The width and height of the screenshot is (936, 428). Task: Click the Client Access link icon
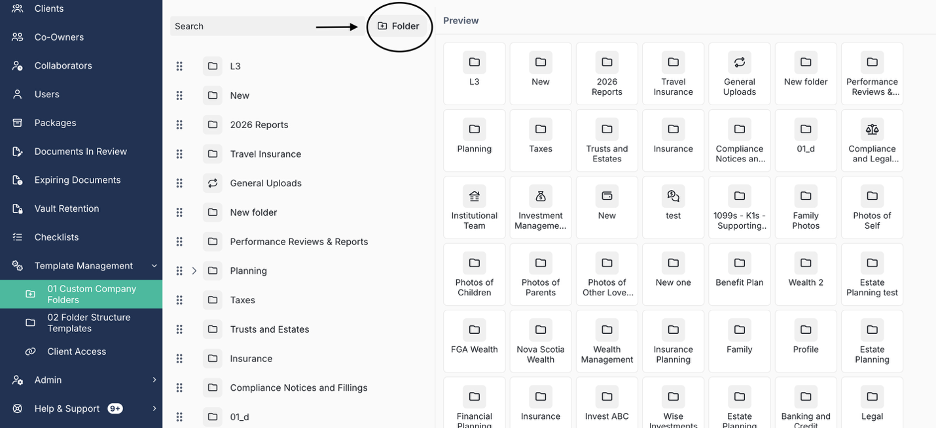tap(30, 352)
